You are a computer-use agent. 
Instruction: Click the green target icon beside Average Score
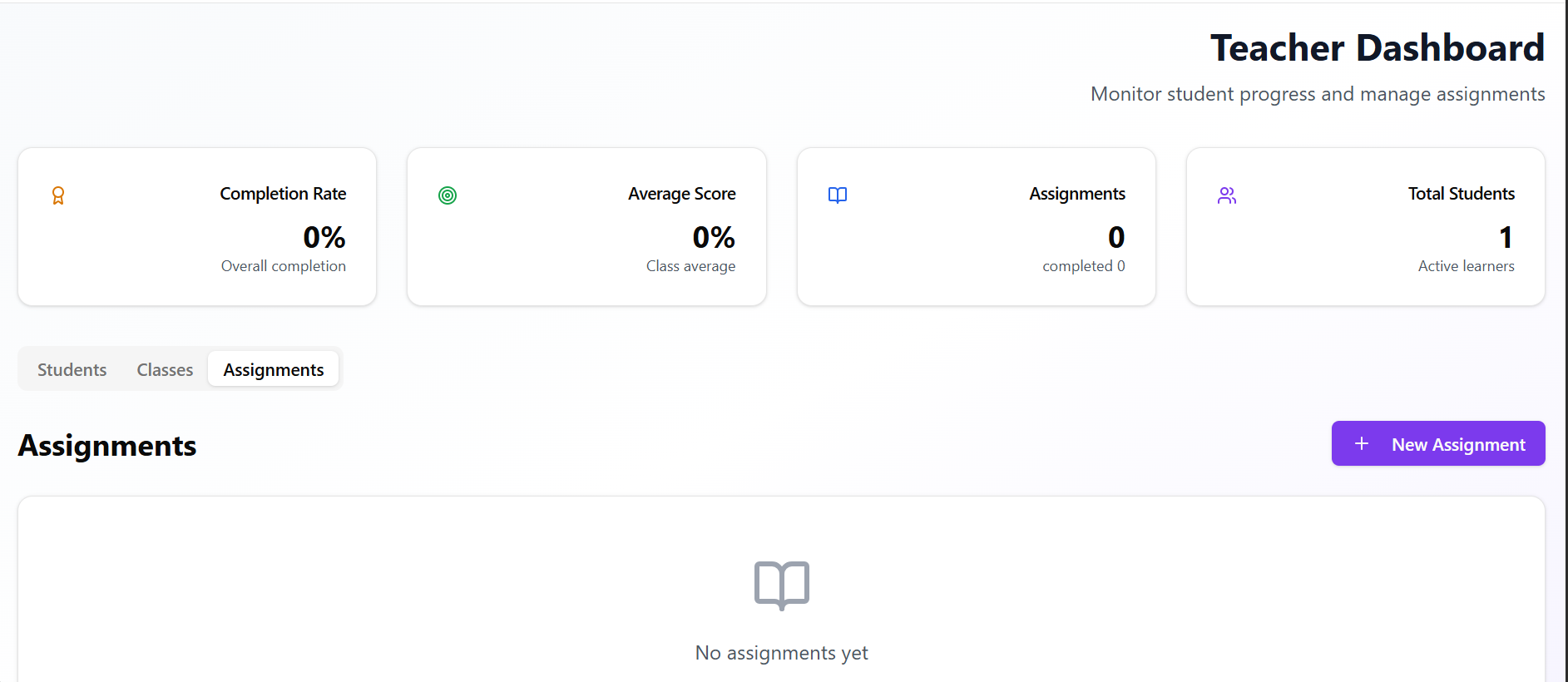pos(448,195)
